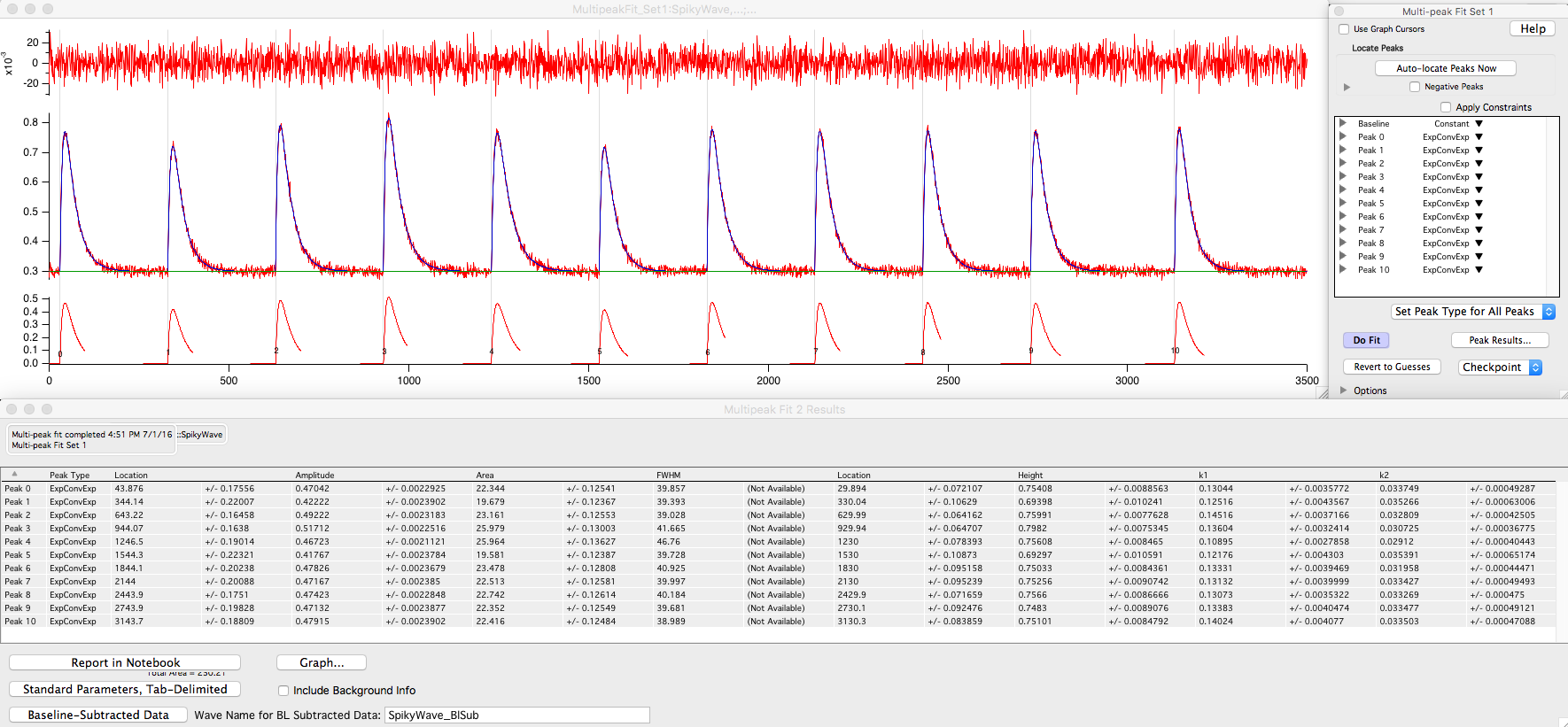1568x727 pixels.
Task: Click Auto-locate Peaks Now
Action: click(1446, 68)
